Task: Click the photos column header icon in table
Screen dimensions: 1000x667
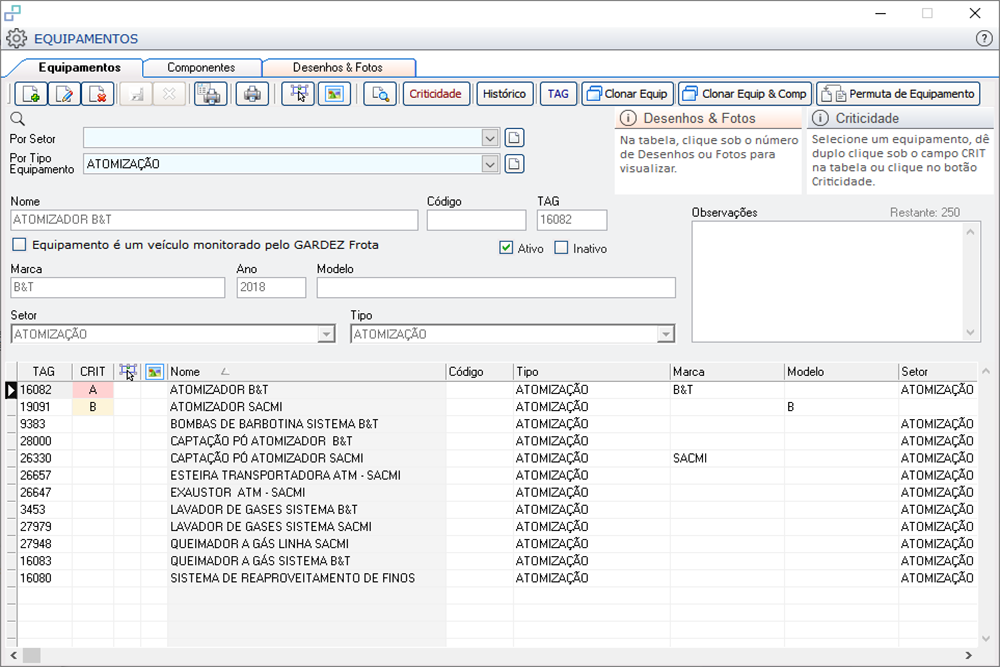Action: pos(154,372)
